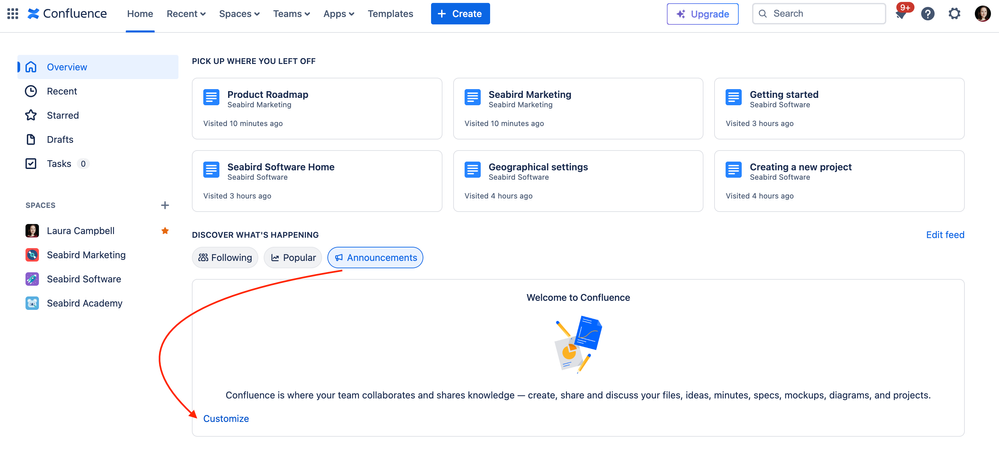Select the Announcements feed tab
Screen dimensions: 999x452
(375, 258)
